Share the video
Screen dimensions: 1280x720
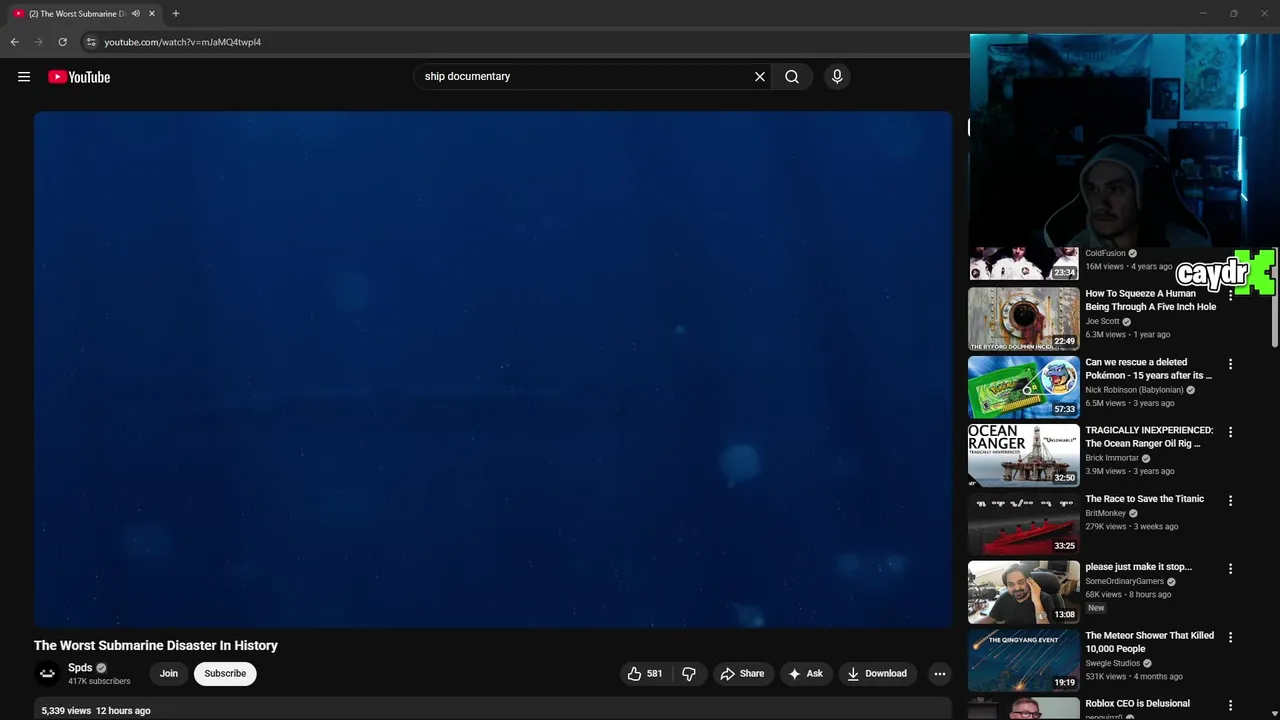[x=742, y=674]
